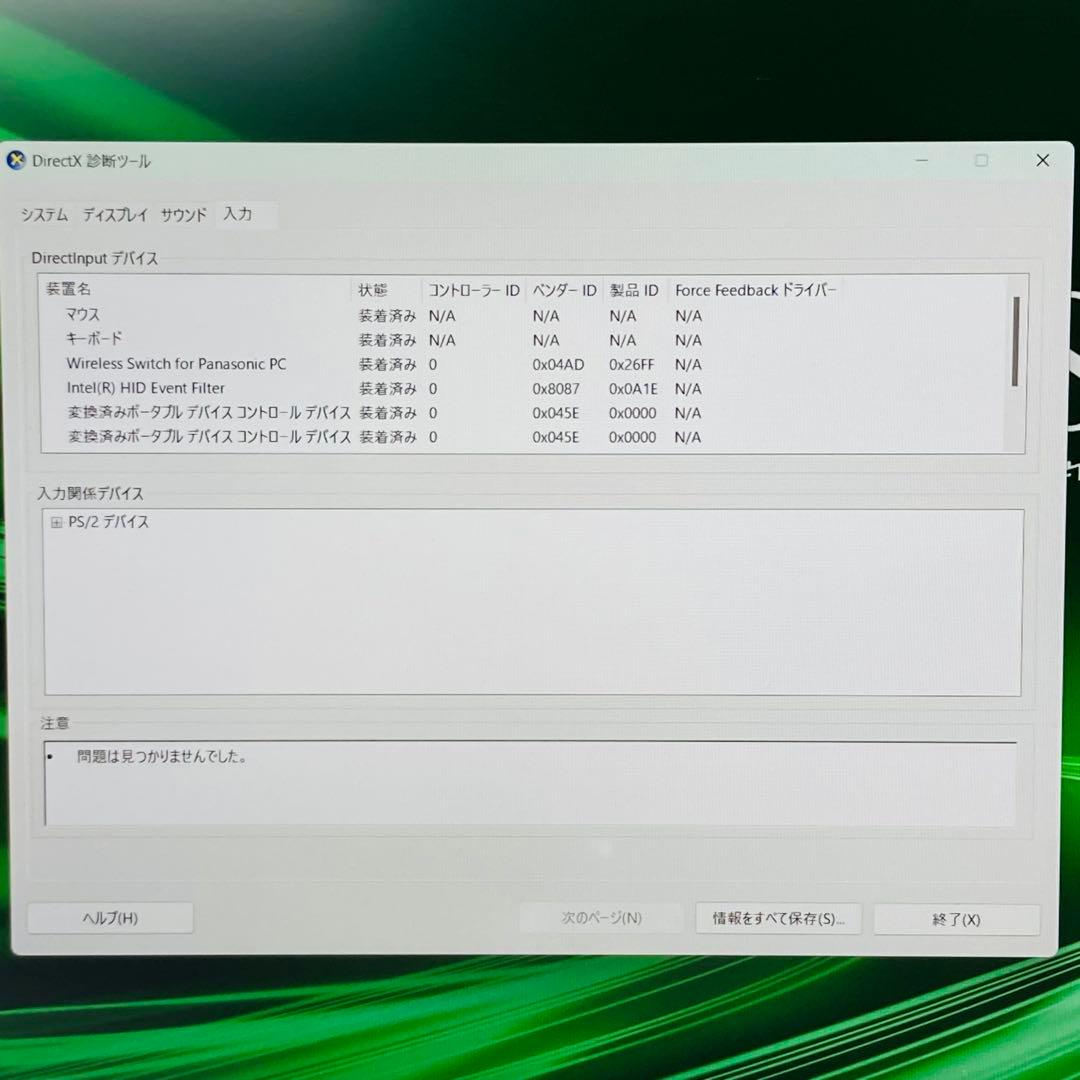This screenshot has height=1080, width=1080.
Task: Click the 製品 ID column header
Action: pyautogui.click(x=633, y=290)
